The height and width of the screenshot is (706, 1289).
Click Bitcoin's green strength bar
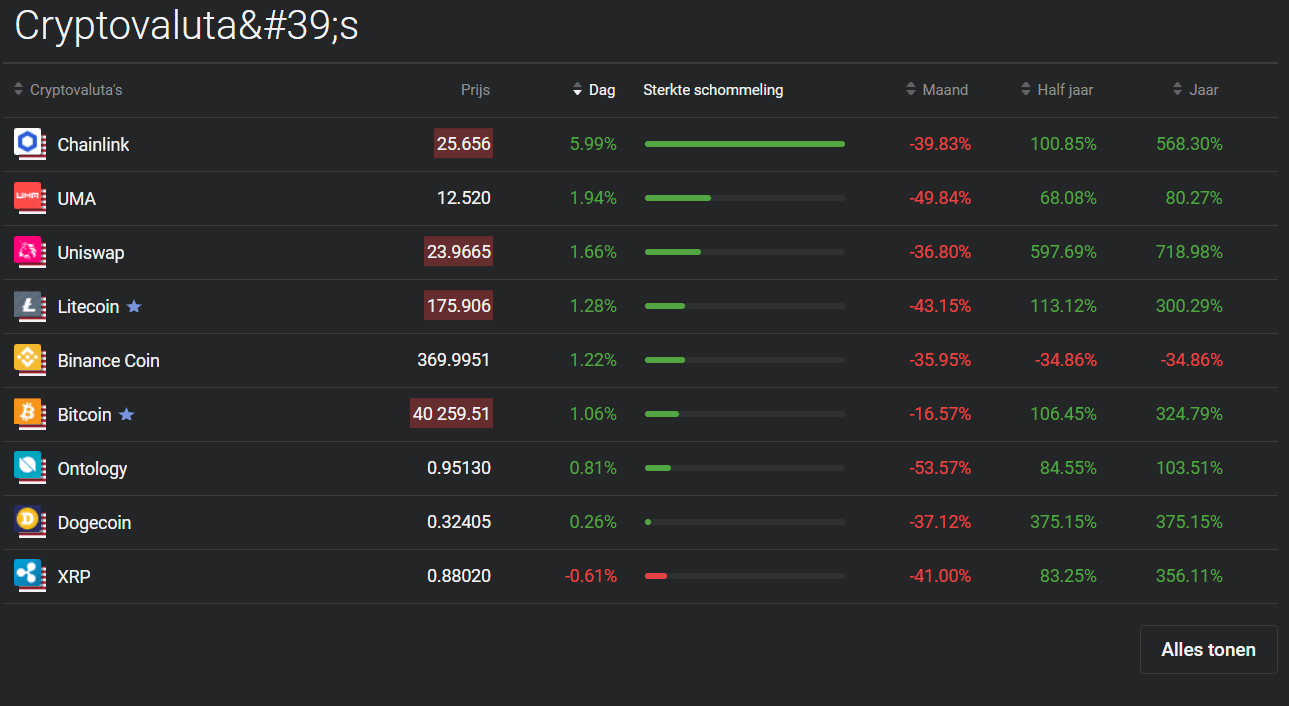point(662,414)
